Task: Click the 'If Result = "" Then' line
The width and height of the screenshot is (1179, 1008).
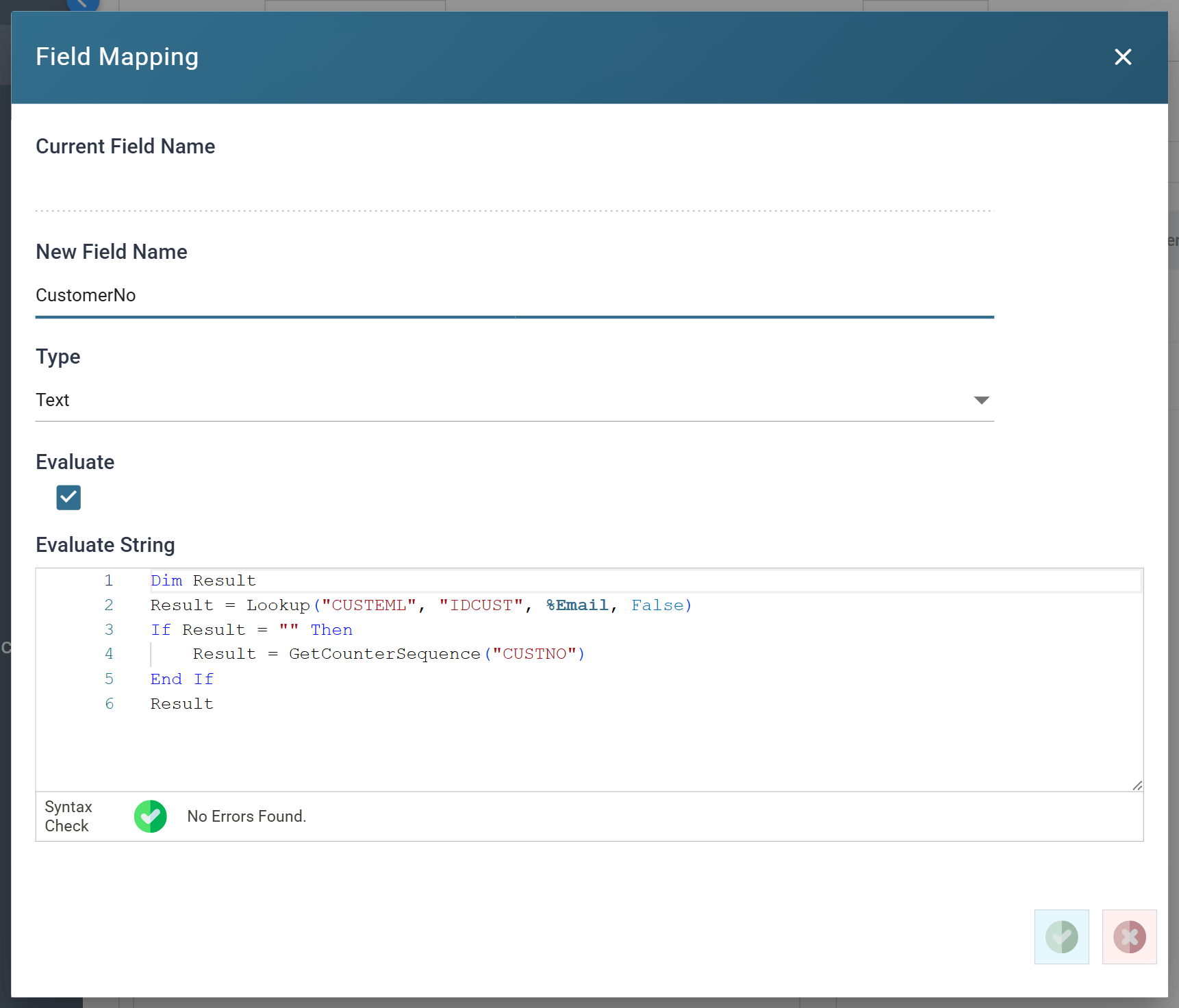Action: coord(252,630)
